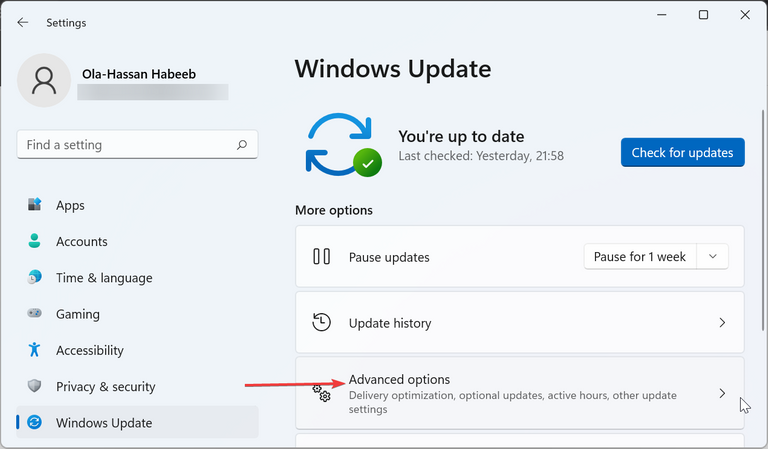
Task: Navigate to Privacy & security
Action: point(137,386)
